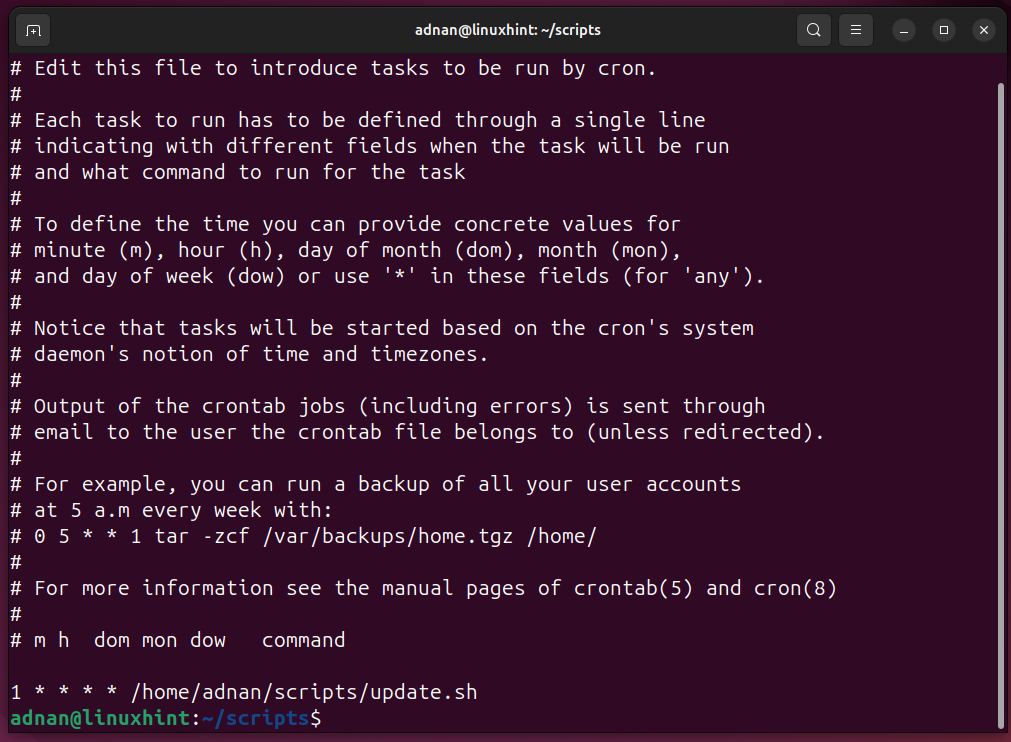Click the terminal search magnifier icon
Image resolution: width=1011 pixels, height=742 pixels.
click(x=815, y=30)
